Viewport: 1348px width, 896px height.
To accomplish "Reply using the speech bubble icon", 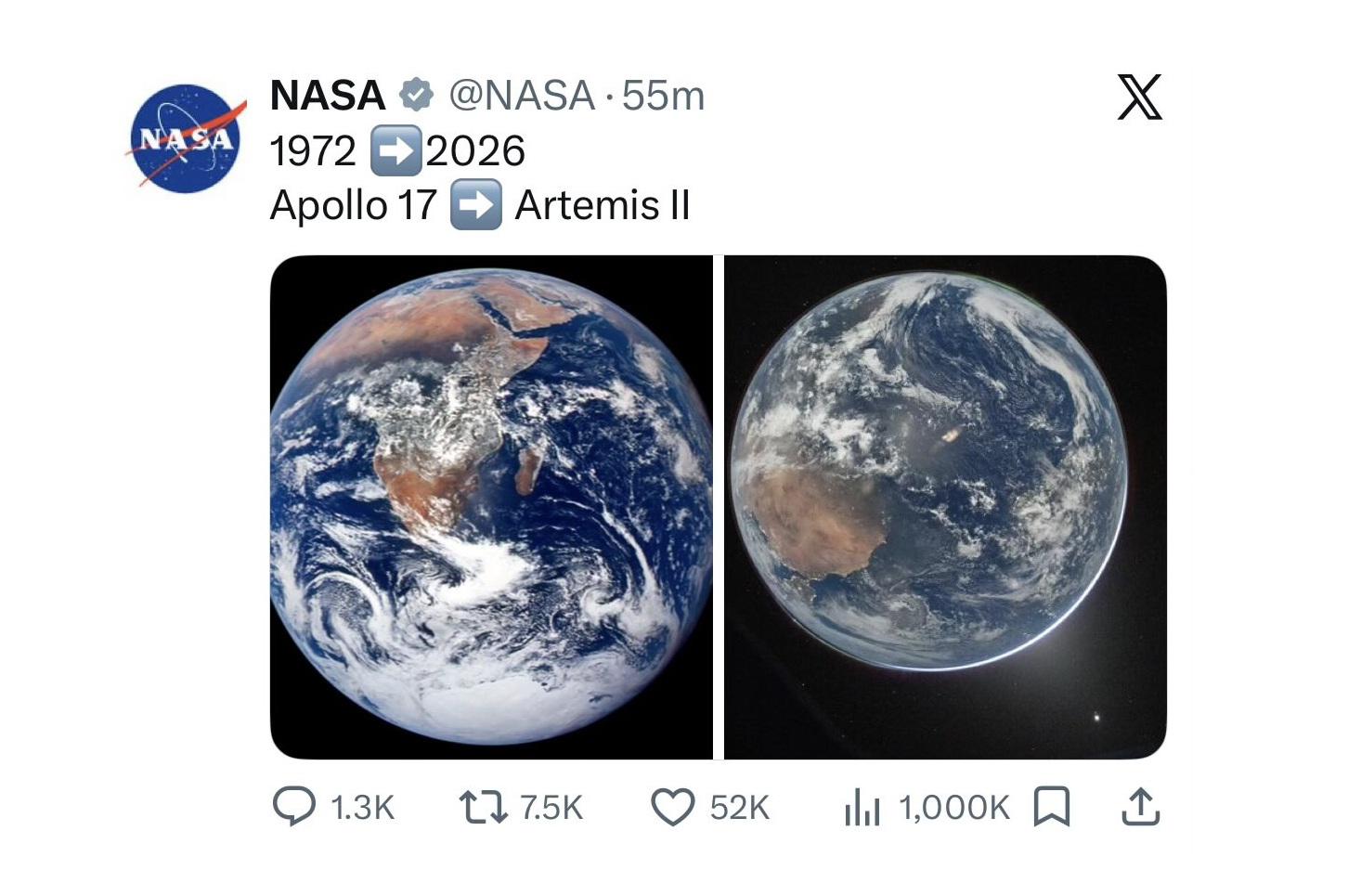I will click(x=293, y=807).
